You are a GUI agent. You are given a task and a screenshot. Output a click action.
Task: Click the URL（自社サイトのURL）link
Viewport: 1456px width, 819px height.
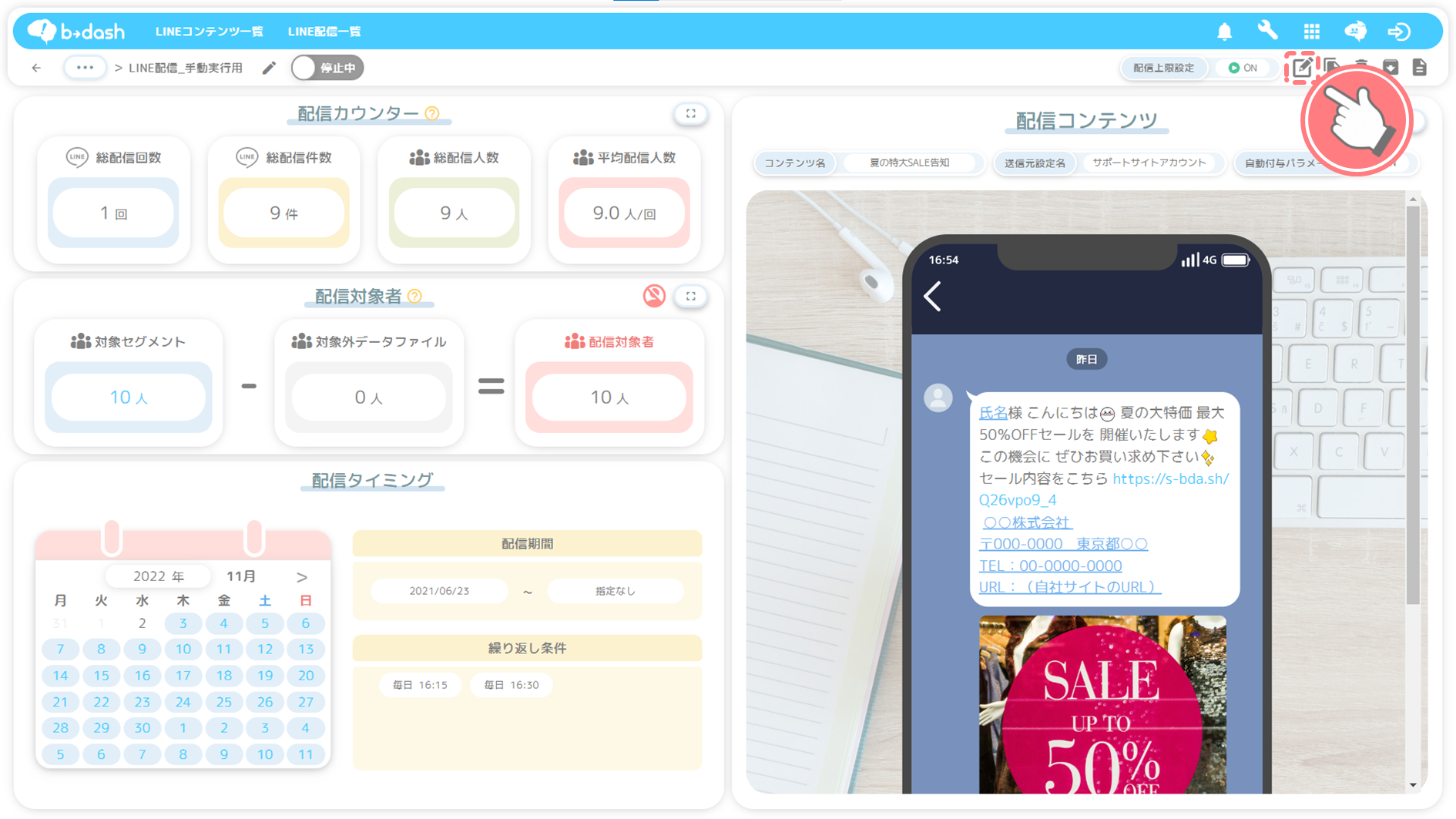click(1069, 587)
